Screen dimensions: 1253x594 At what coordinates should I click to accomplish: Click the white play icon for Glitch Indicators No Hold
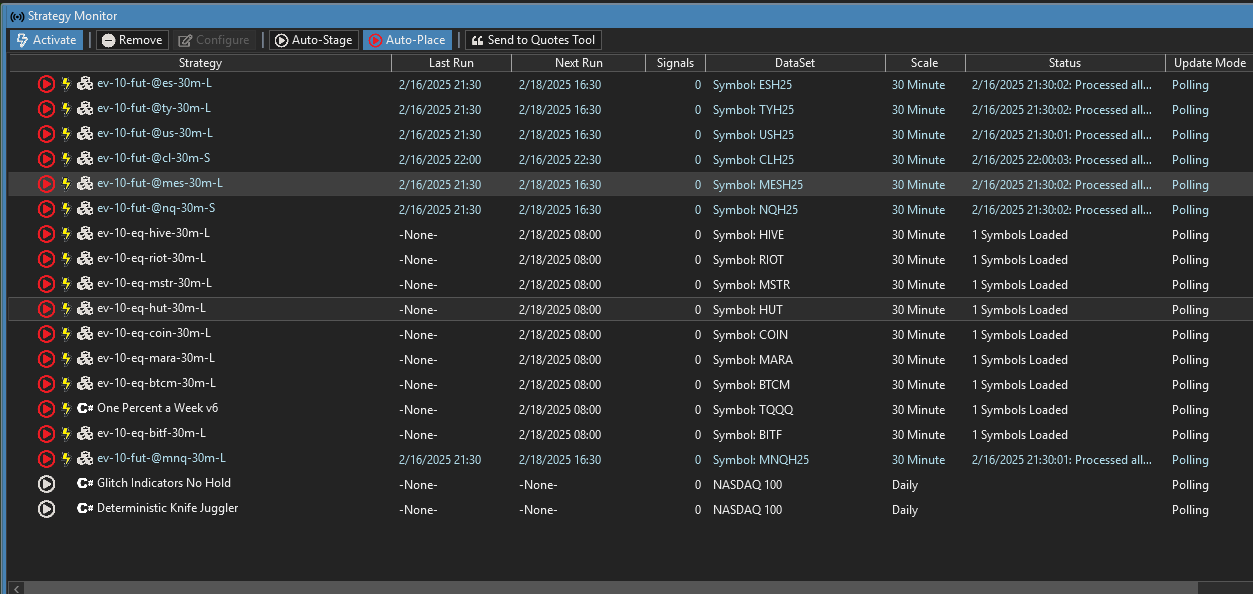[x=46, y=484]
